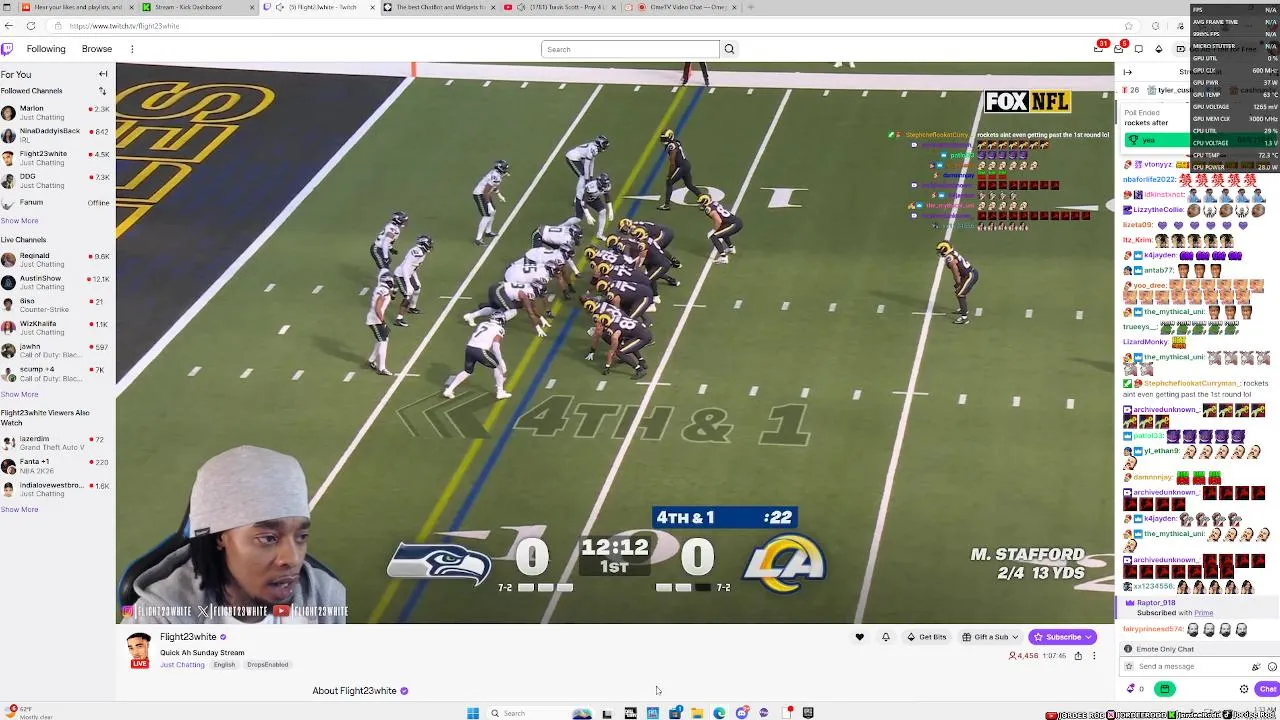Screen dimensions: 1280x720
Task: Open the Gift a Sub dropdown
Action: [x=990, y=637]
